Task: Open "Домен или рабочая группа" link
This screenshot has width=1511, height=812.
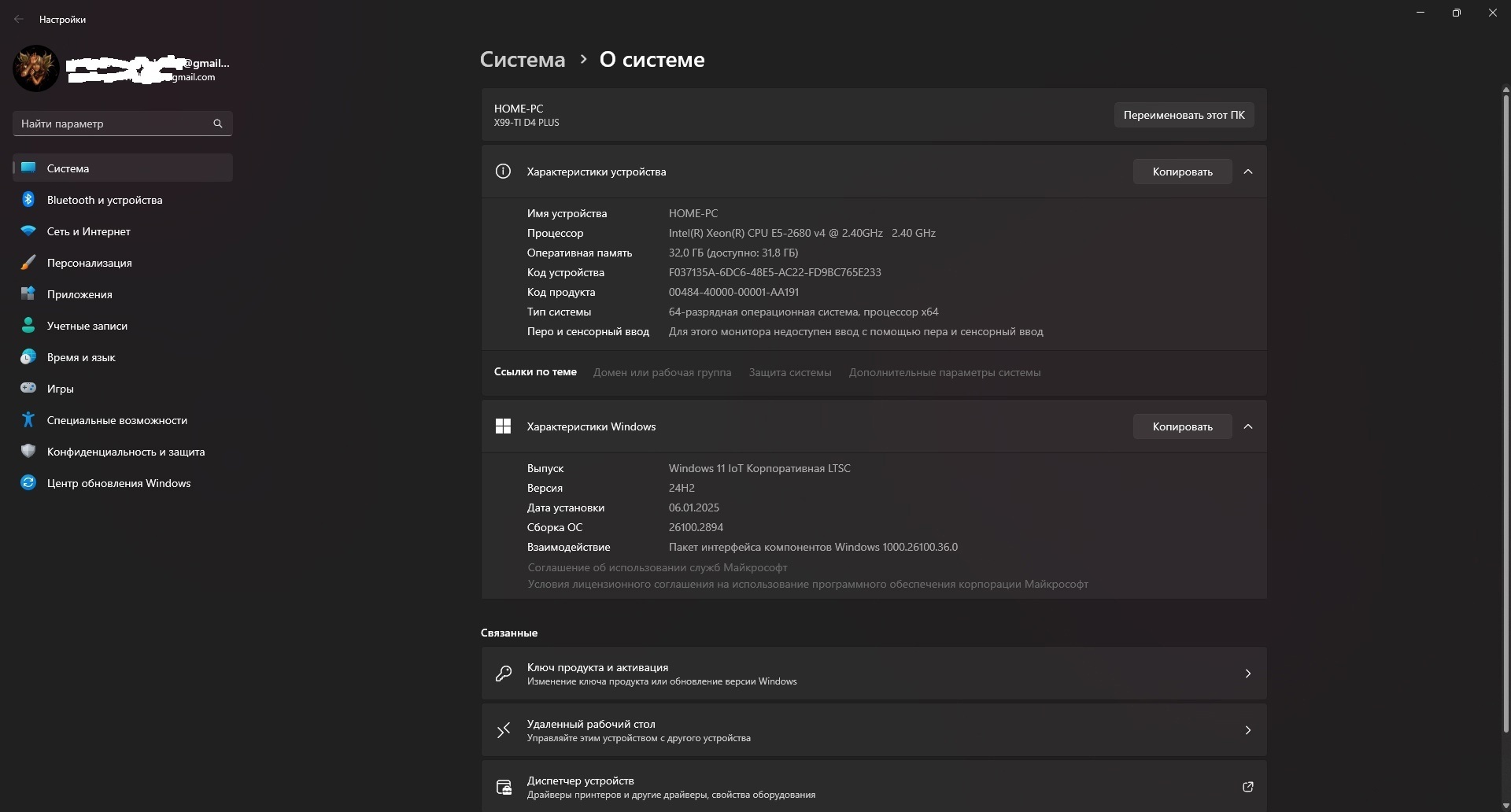Action: (x=662, y=372)
